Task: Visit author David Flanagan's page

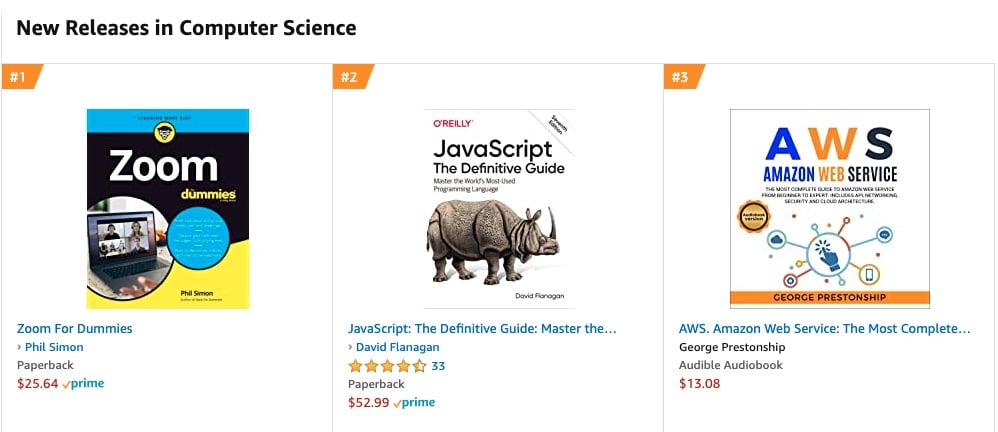Action: 397,347
